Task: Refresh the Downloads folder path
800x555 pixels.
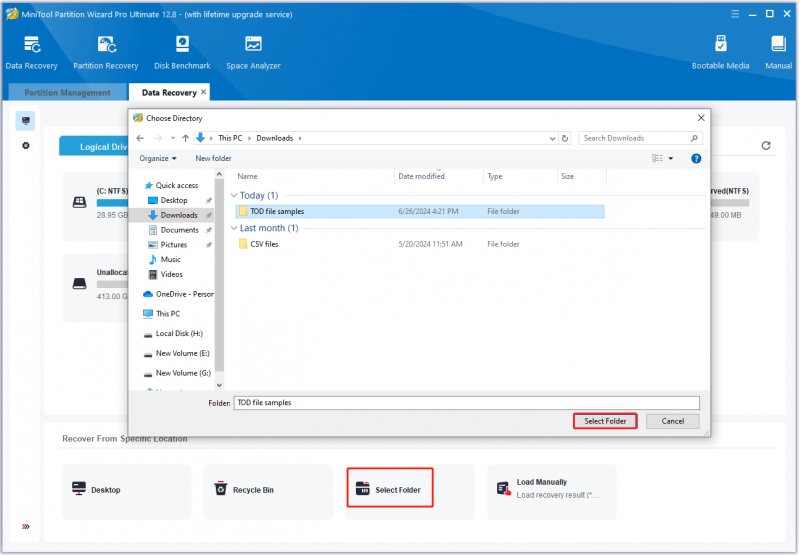Action: tap(565, 138)
